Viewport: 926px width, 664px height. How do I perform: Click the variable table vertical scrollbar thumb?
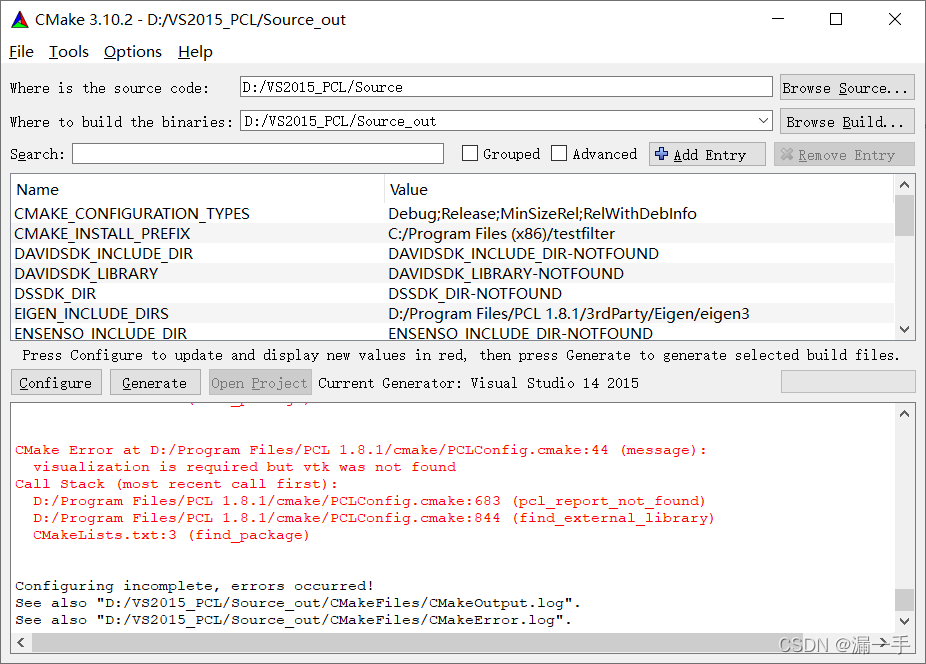click(904, 216)
